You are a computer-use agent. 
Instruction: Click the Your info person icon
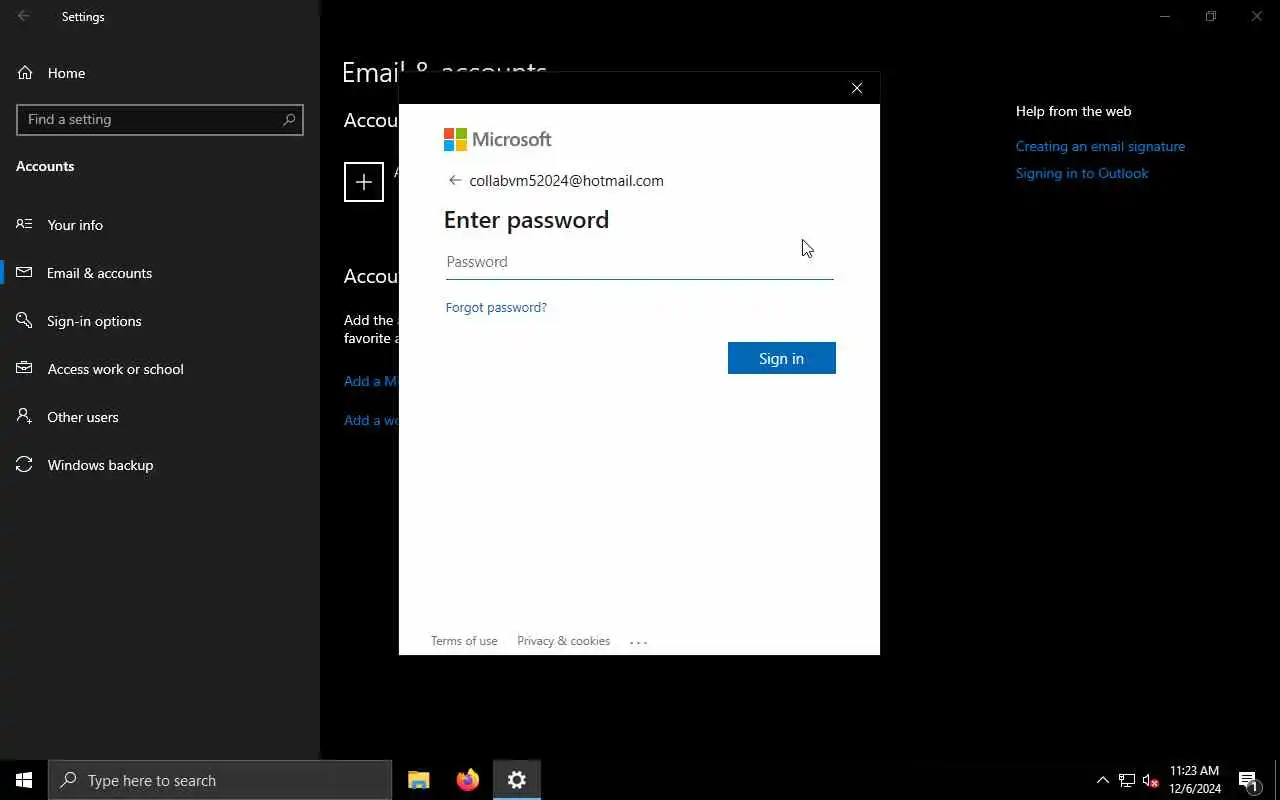click(x=24, y=224)
